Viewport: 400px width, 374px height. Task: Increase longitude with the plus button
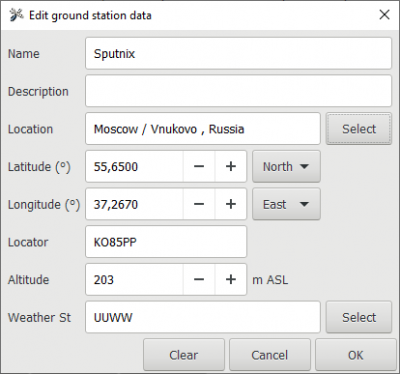(x=231, y=204)
